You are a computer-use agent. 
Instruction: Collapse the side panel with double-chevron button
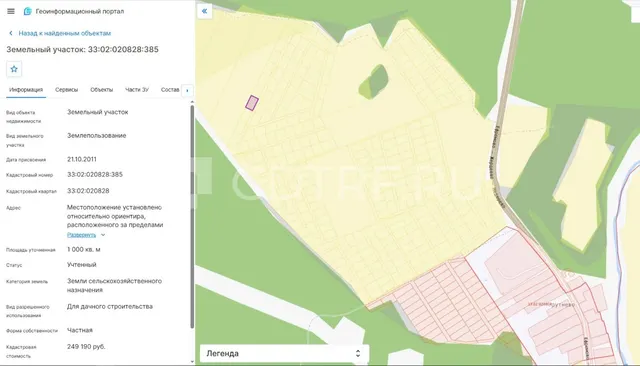(x=204, y=11)
